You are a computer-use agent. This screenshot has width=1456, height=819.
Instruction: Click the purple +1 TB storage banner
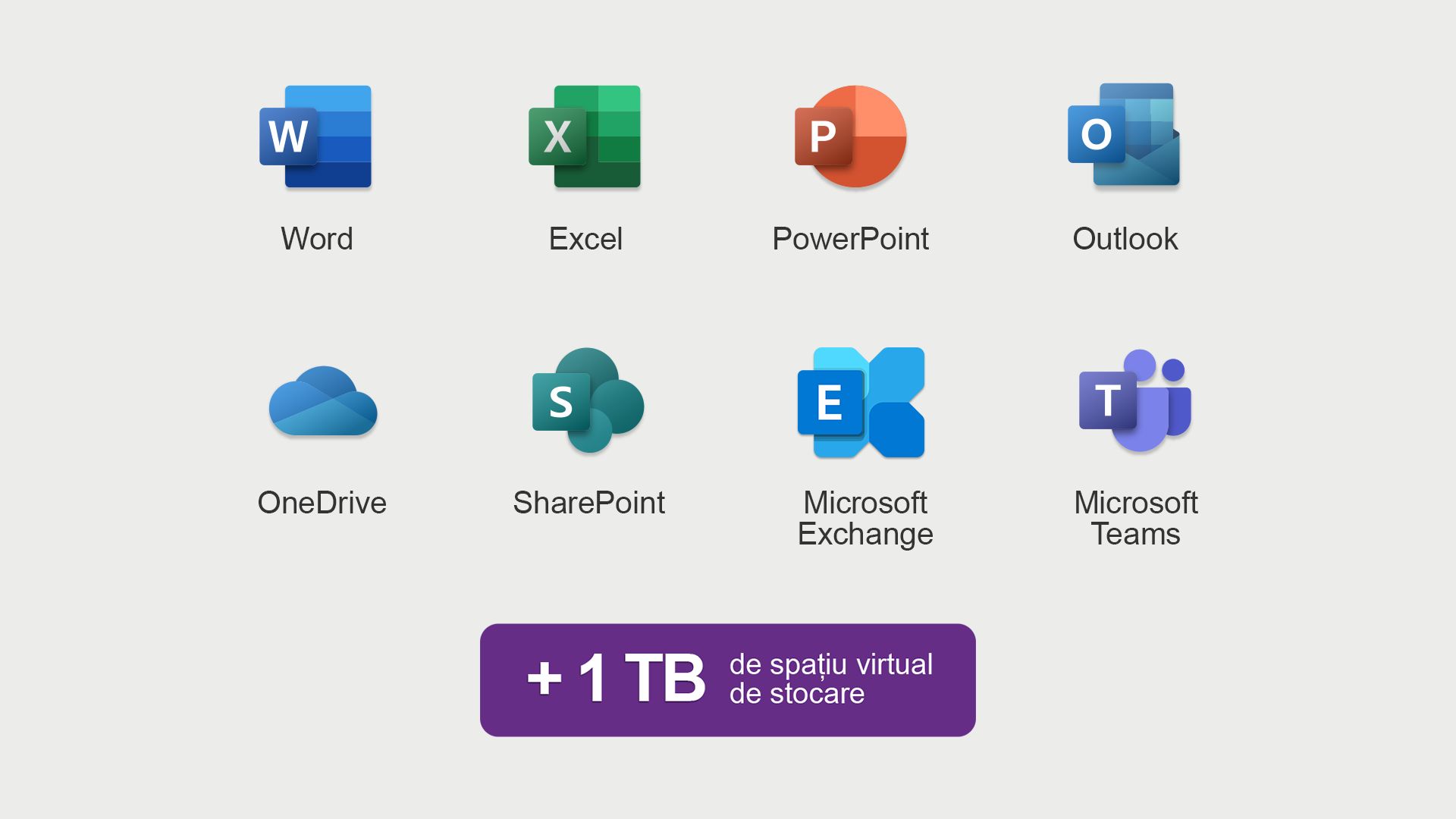(728, 680)
